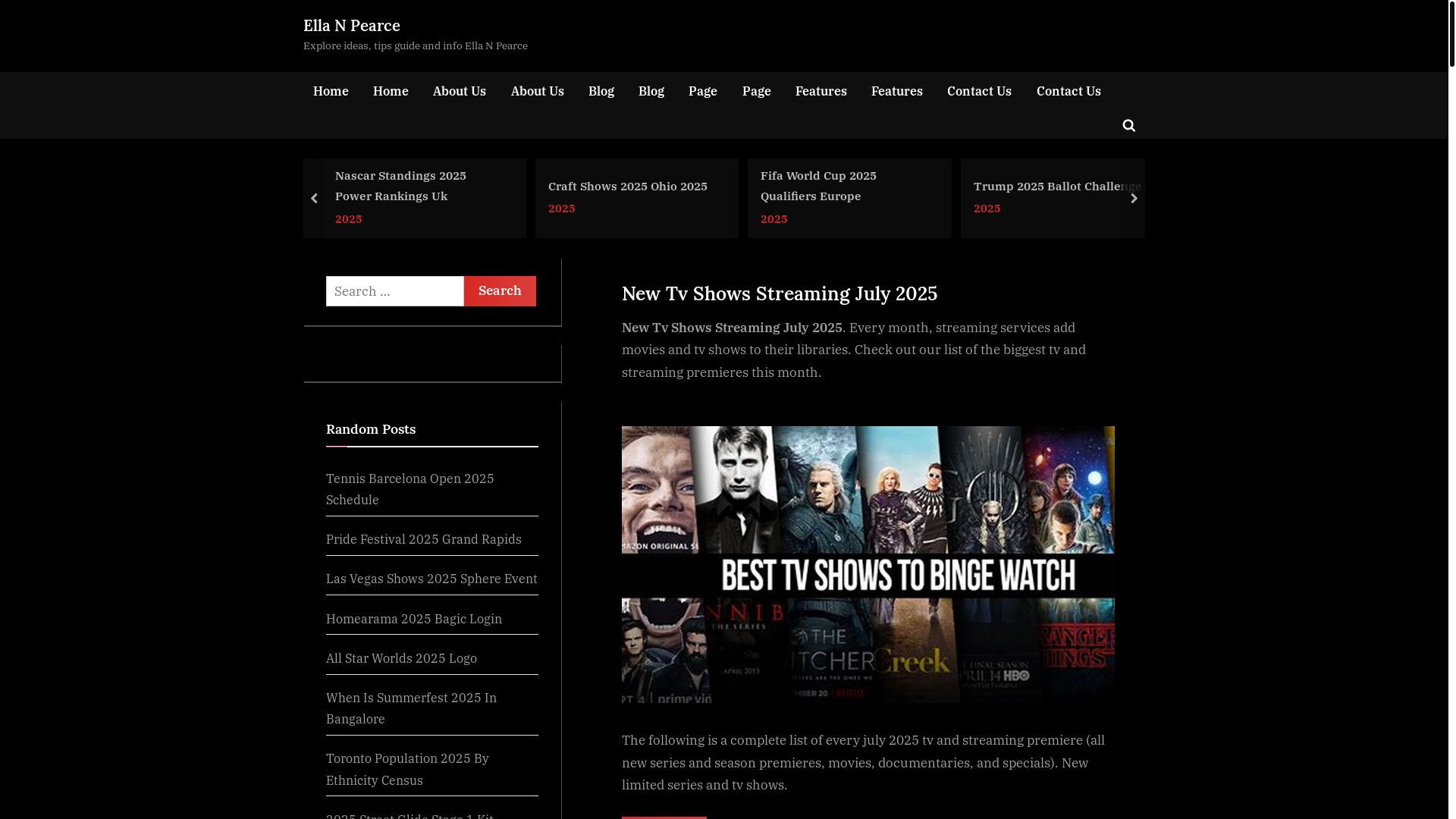Click the Random Posts widget heading
This screenshot has height=819, width=1456.
click(371, 429)
